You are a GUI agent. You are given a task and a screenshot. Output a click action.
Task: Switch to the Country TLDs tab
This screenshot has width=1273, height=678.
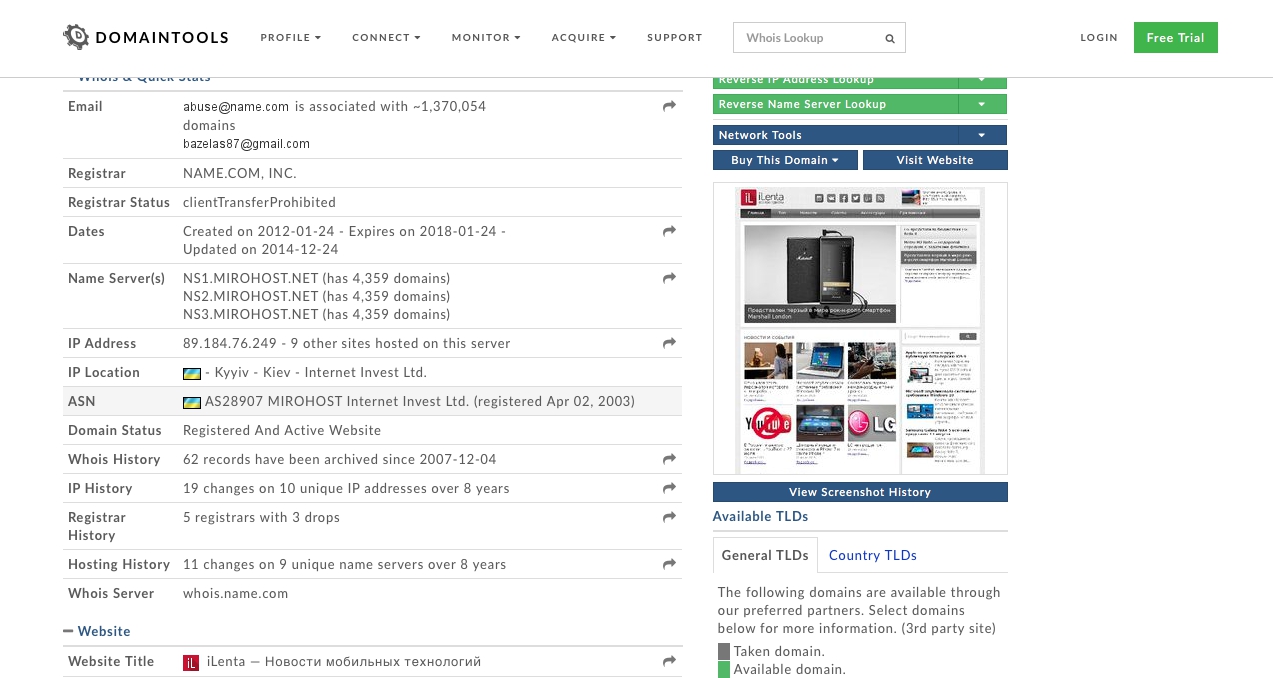coord(872,555)
